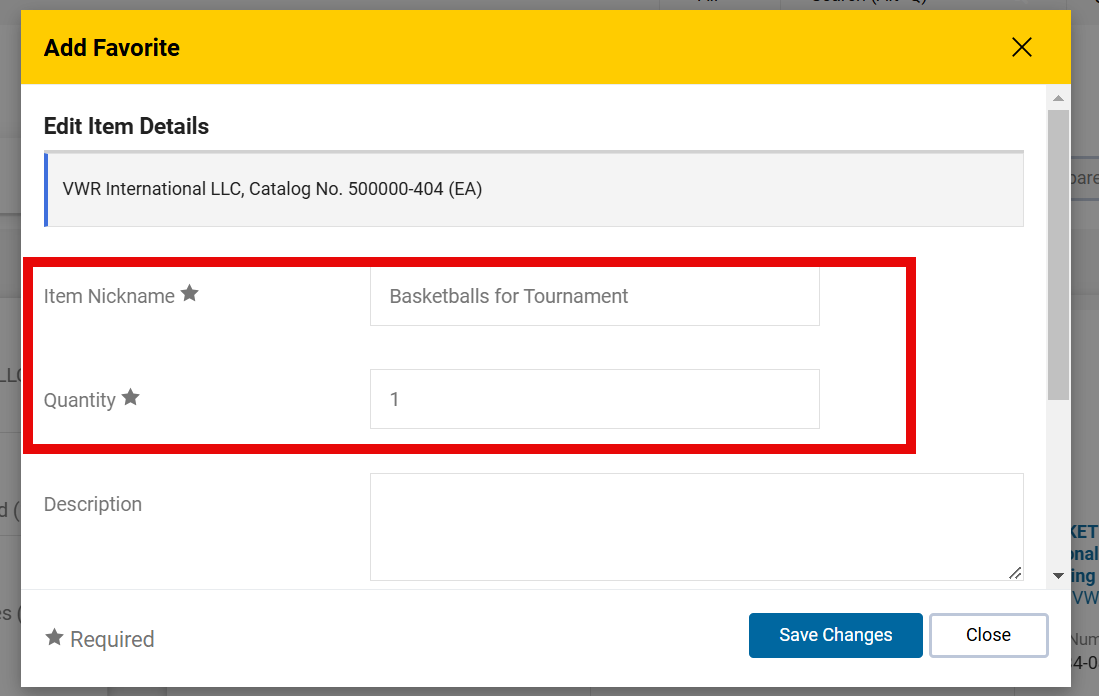Screen dimensions: 1099x696
Task: Click the required star beside Quantity
Action: click(130, 398)
